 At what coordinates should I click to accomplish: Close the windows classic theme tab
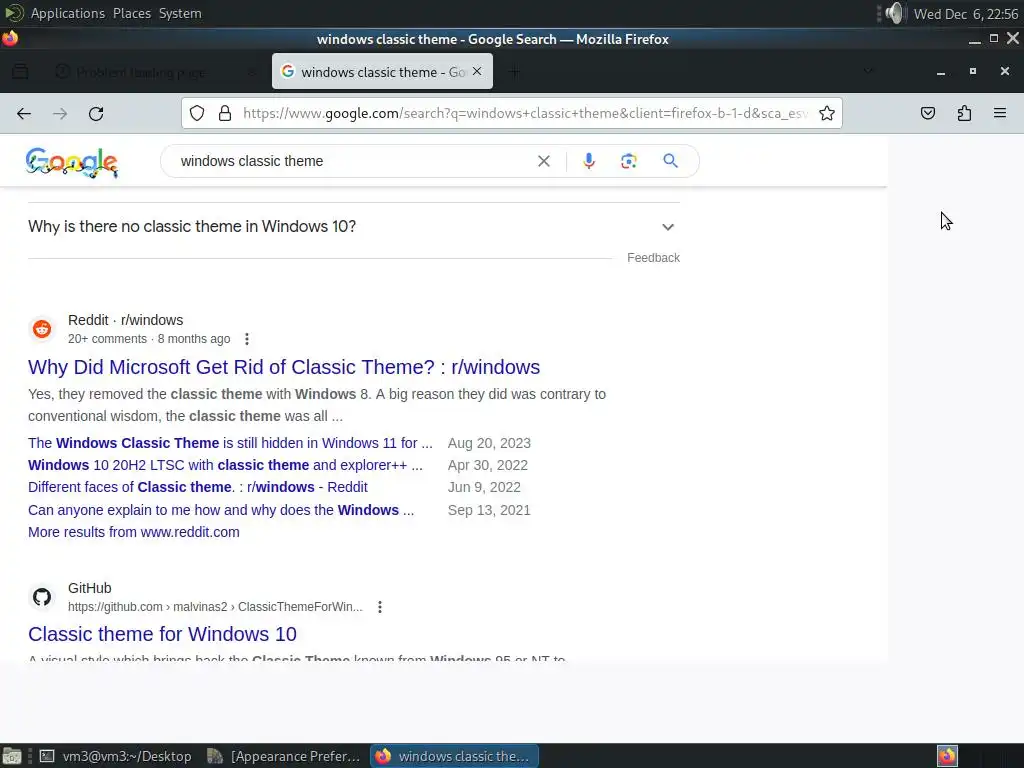tap(477, 72)
